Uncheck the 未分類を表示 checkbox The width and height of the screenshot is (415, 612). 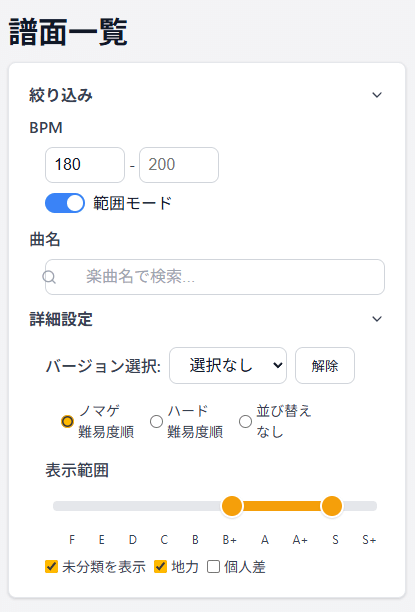pyautogui.click(x=52, y=566)
